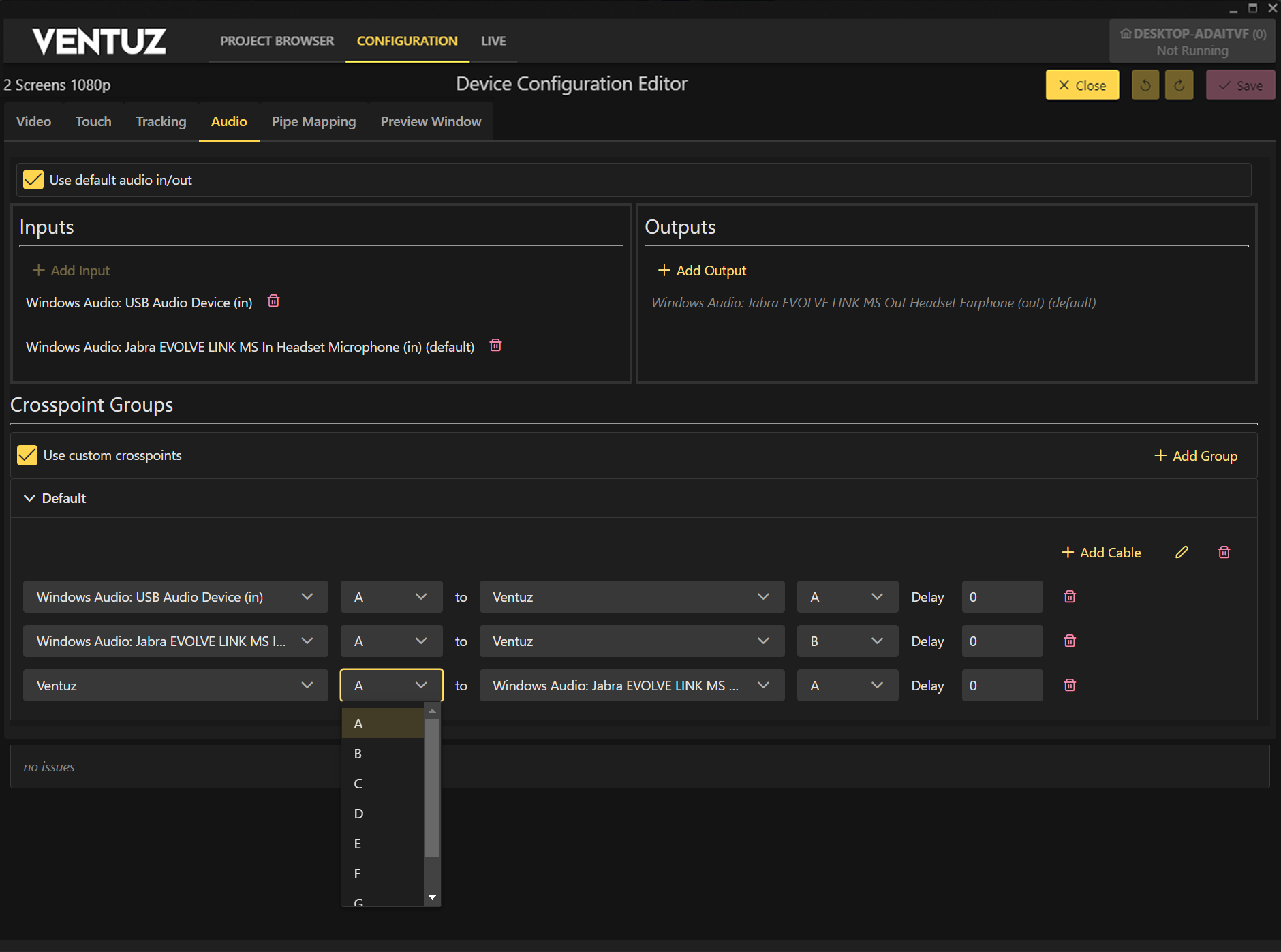1281x952 pixels.
Task: Collapse the Default crosspoint group
Action: (29, 498)
